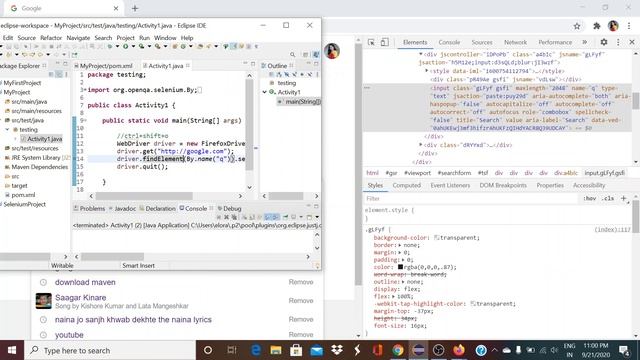Click the Eclipse toolbar search magnifier icon
Image resolution: width=640 pixels, height=360 pixels.
coord(293,54)
